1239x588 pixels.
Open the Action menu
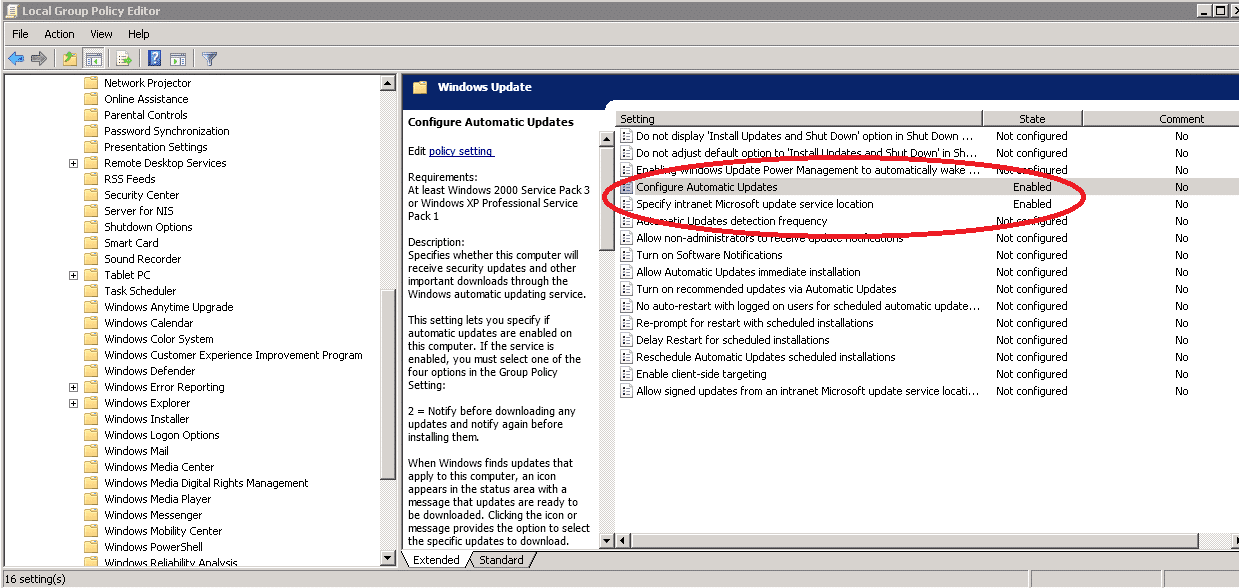59,34
